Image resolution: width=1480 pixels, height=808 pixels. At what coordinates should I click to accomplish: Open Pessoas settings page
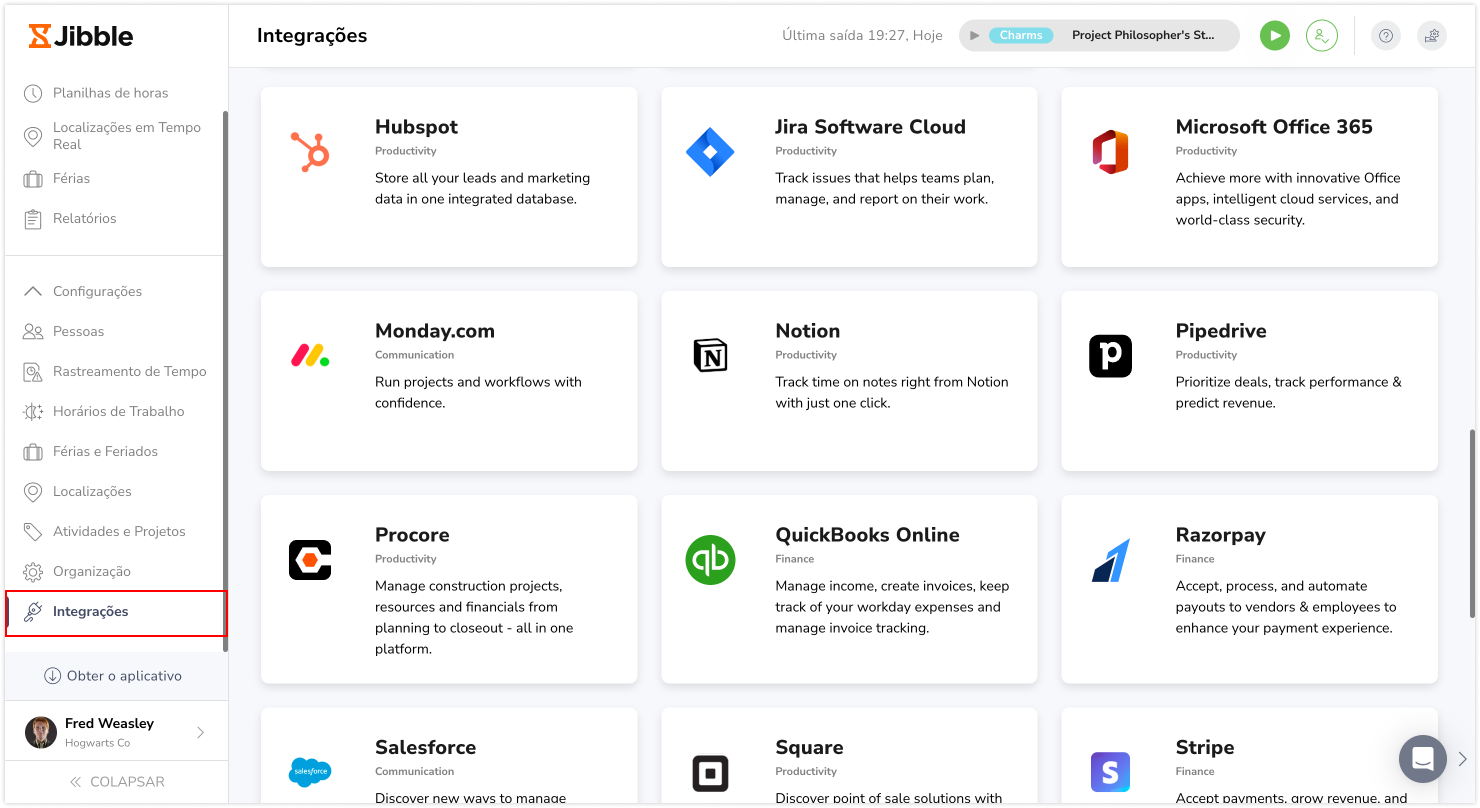click(x=79, y=331)
